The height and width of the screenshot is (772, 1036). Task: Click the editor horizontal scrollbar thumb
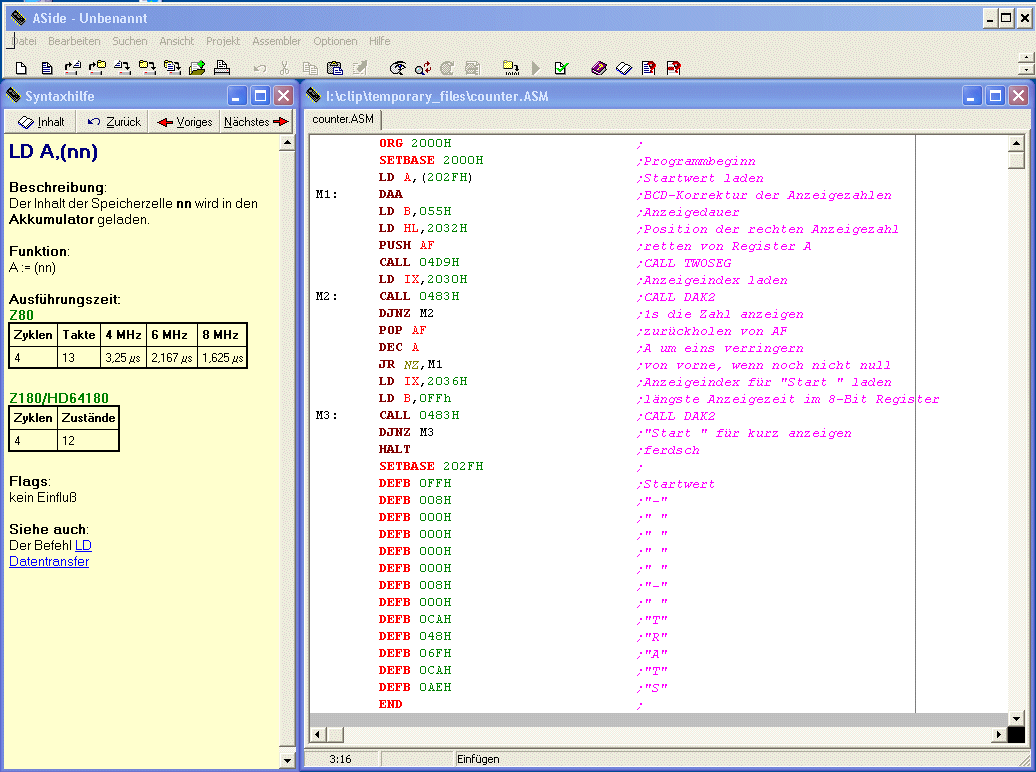click(336, 734)
